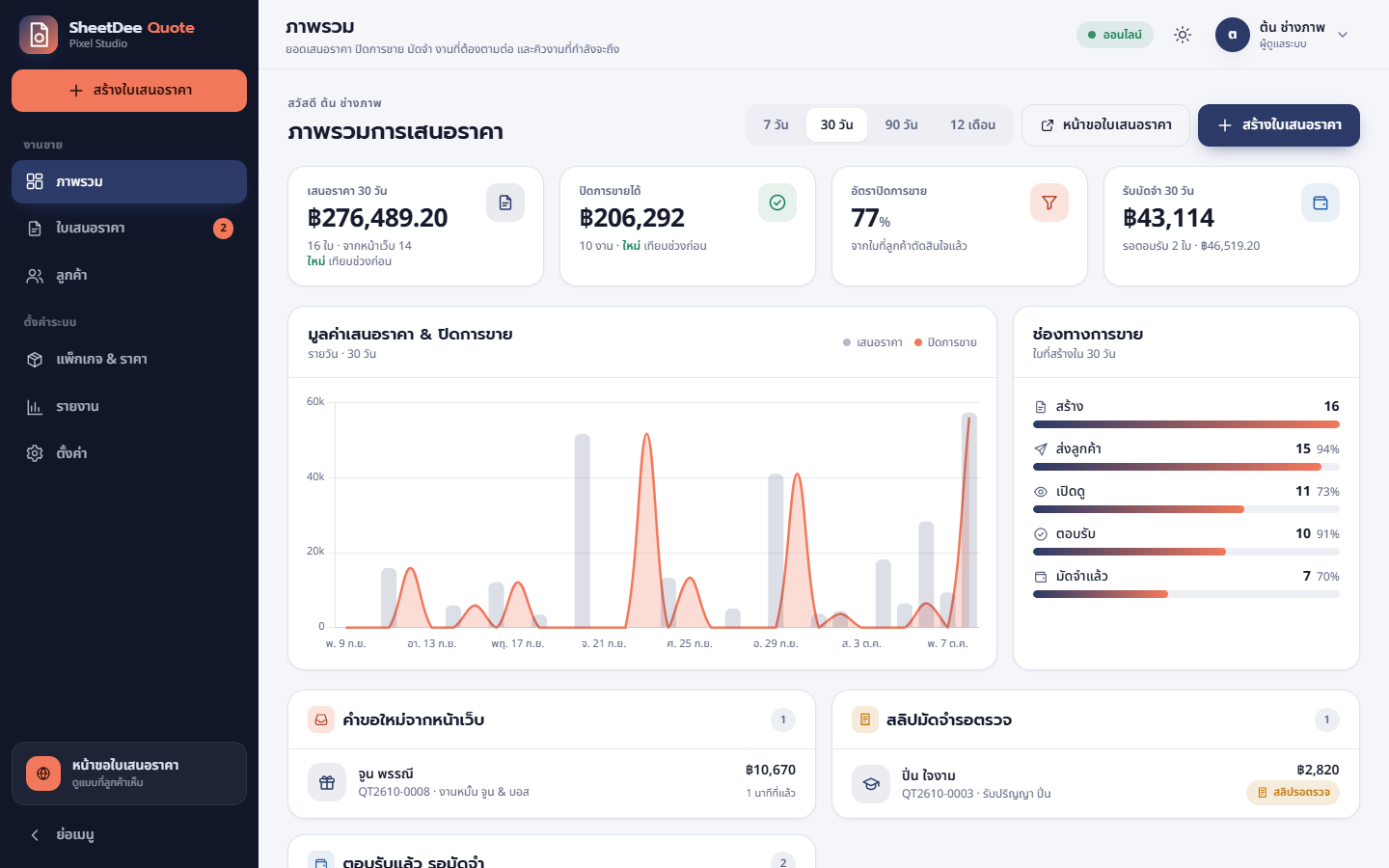Open the ลูกค้า sidebar section
Viewport: 1389px width, 868px height.
pyautogui.click(x=129, y=276)
